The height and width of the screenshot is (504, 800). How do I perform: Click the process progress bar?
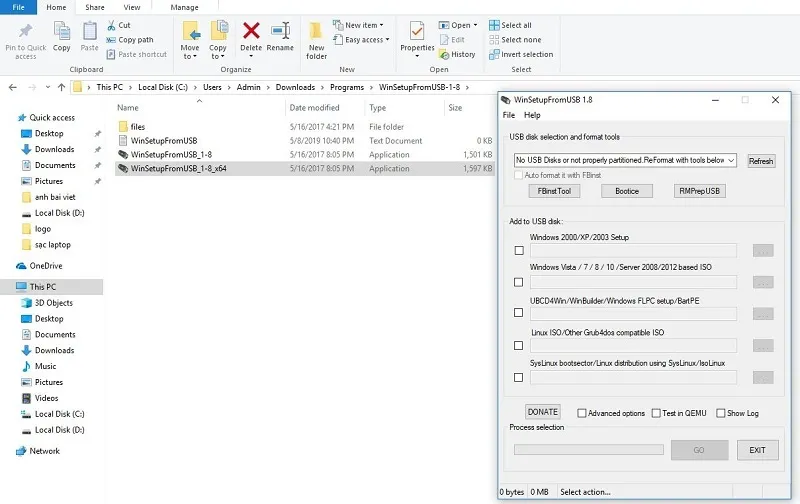[x=588, y=449]
